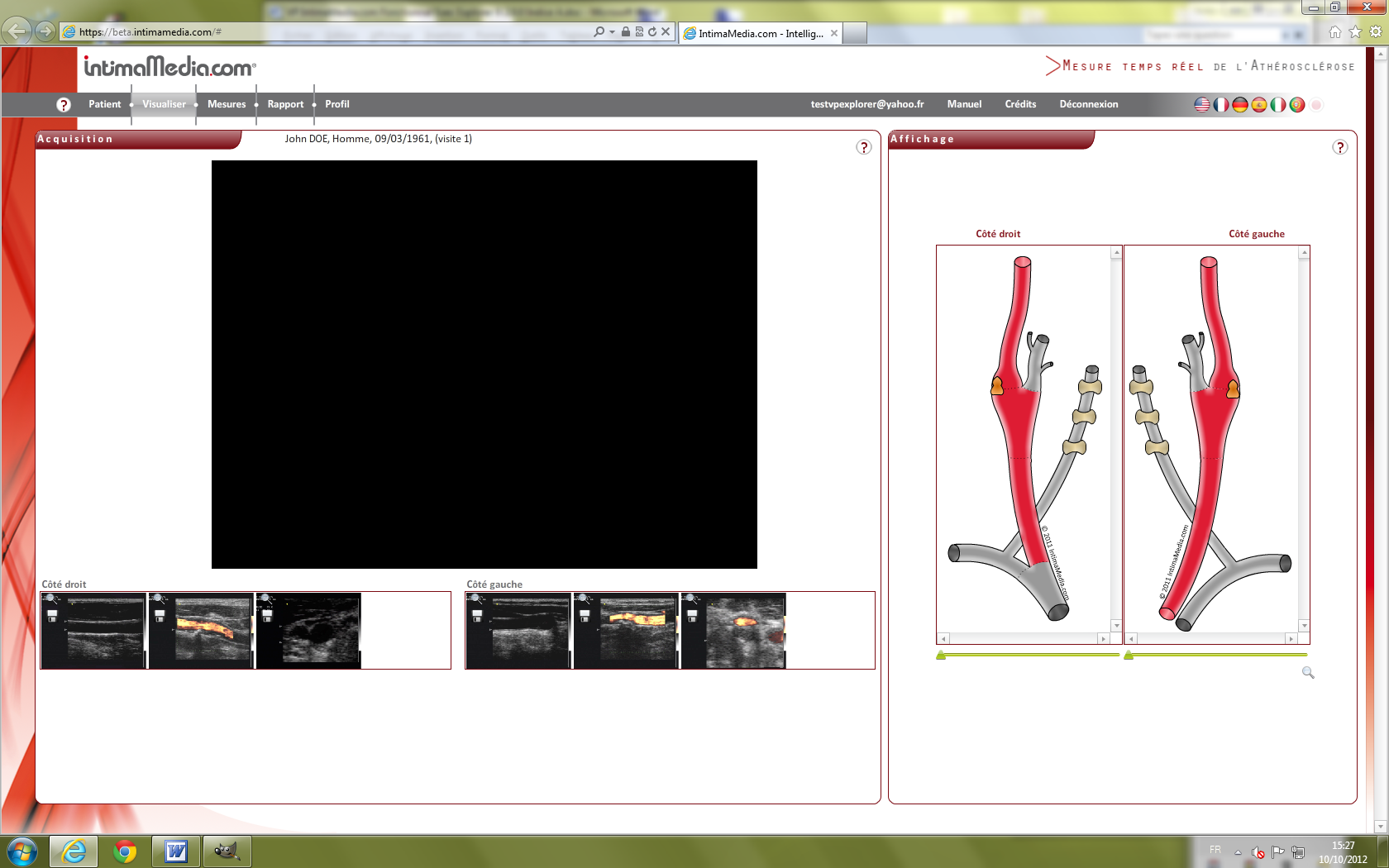This screenshot has height=868, width=1389.
Task: Switch language using the German flag
Action: [x=1239, y=105]
